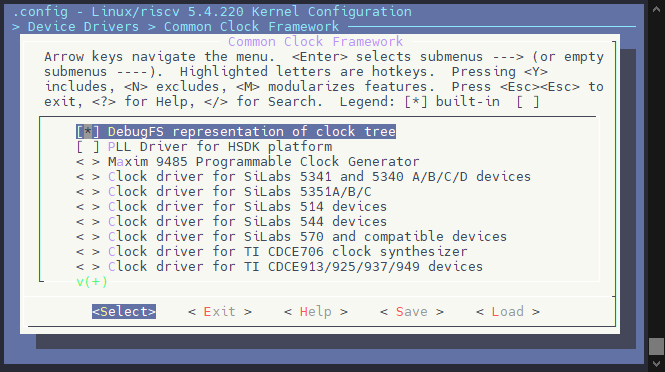Toggle DebugFS representation of clock tree checkbox
The image size is (665, 372).
[x=236, y=131]
